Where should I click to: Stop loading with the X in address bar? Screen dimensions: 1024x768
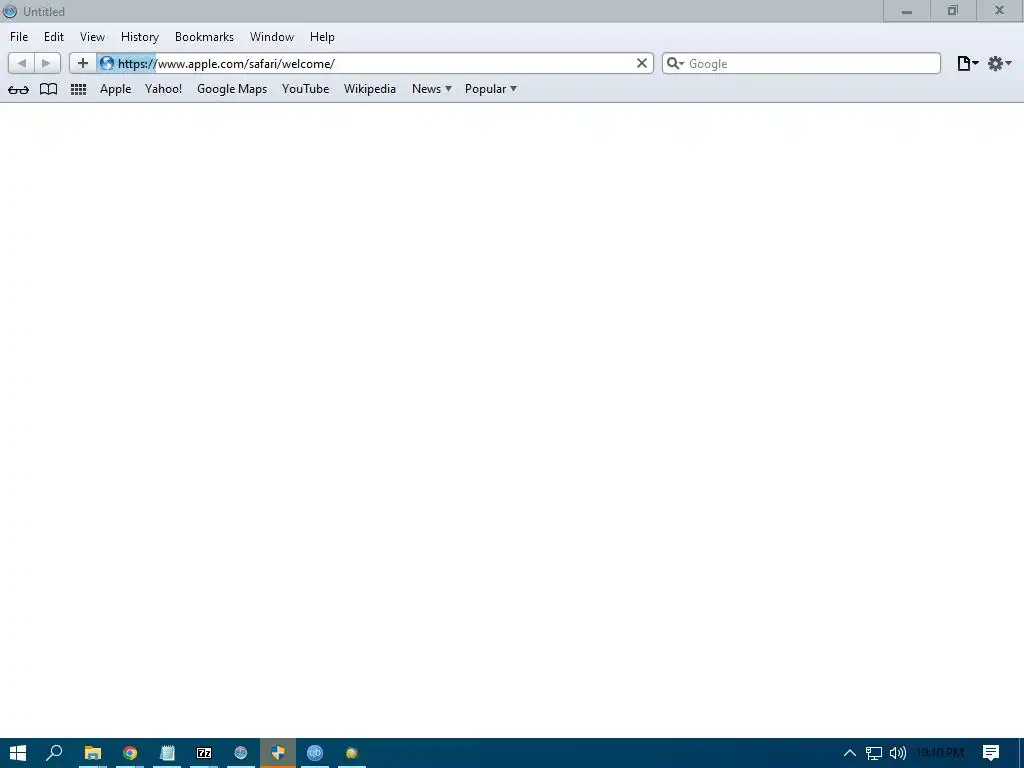click(x=641, y=63)
